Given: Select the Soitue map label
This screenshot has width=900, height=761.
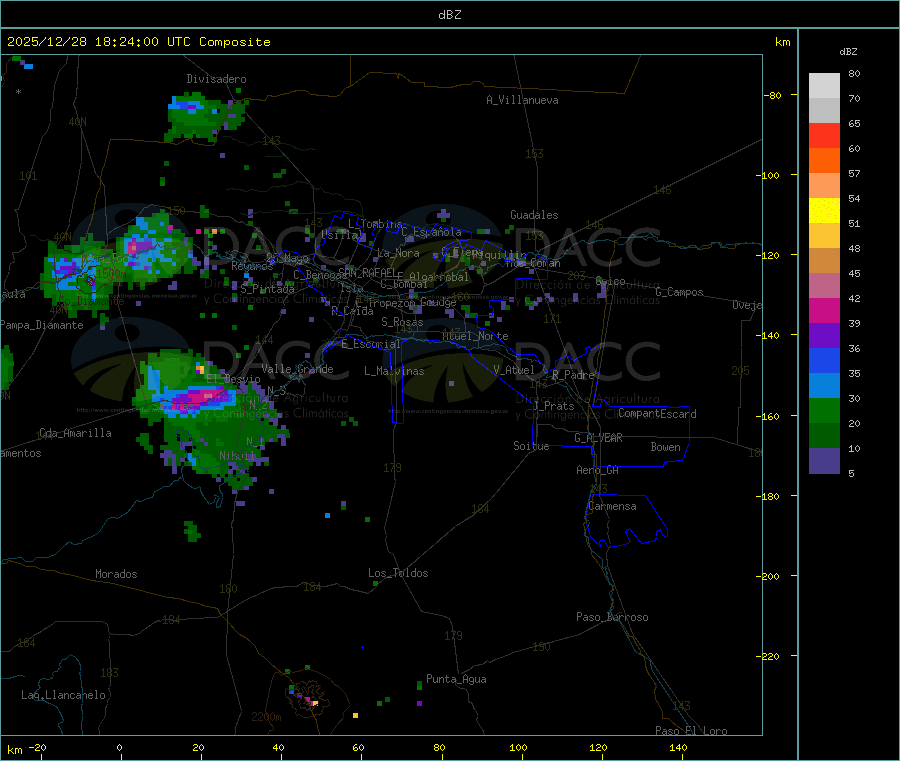Looking at the screenshot, I should coord(531,446).
